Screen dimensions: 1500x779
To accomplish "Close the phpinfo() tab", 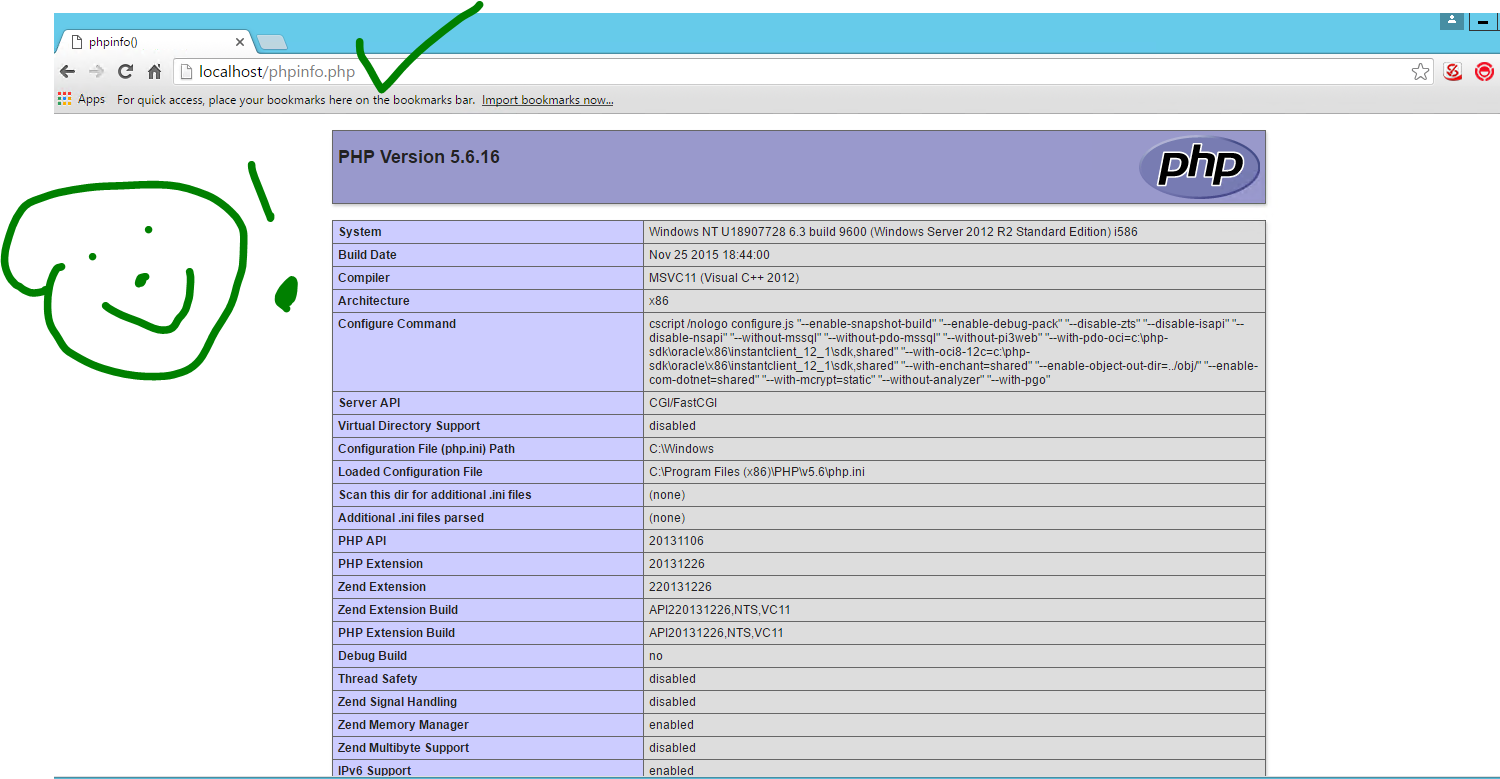I will click(x=240, y=42).
